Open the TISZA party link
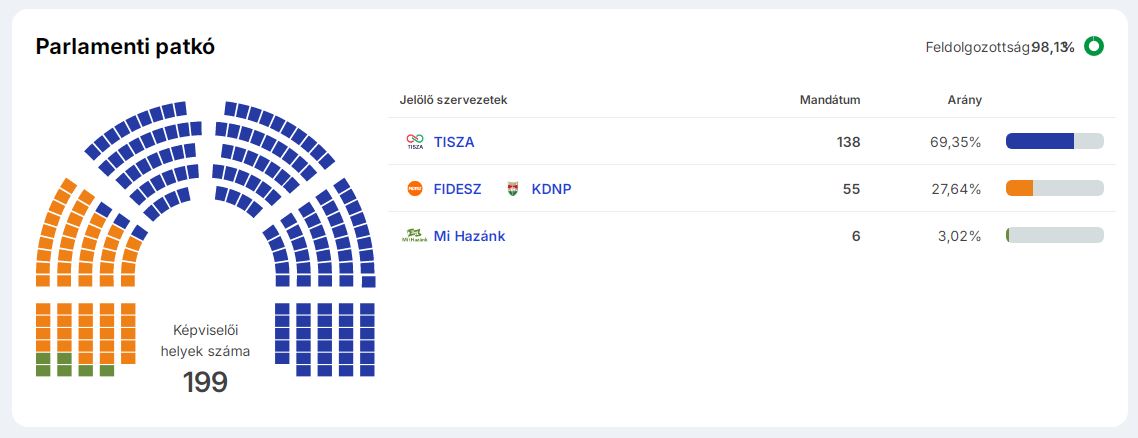The width and height of the screenshot is (1138, 438). click(x=454, y=142)
